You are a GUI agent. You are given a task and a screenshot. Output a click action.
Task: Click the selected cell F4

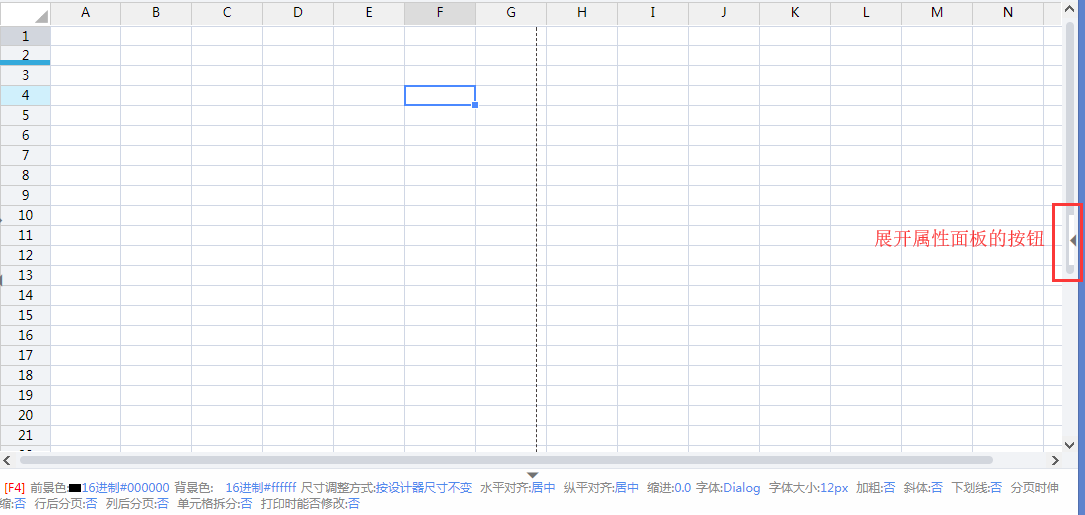[440, 95]
